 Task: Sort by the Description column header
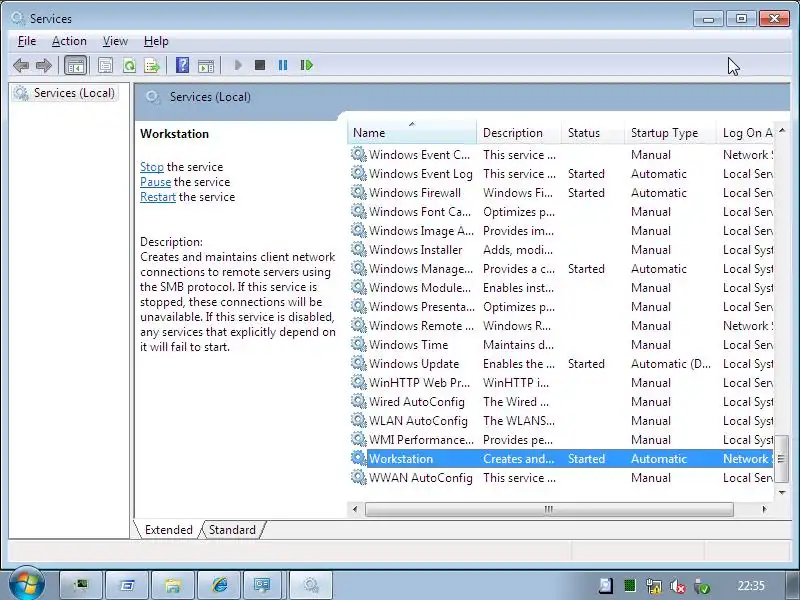(518, 133)
